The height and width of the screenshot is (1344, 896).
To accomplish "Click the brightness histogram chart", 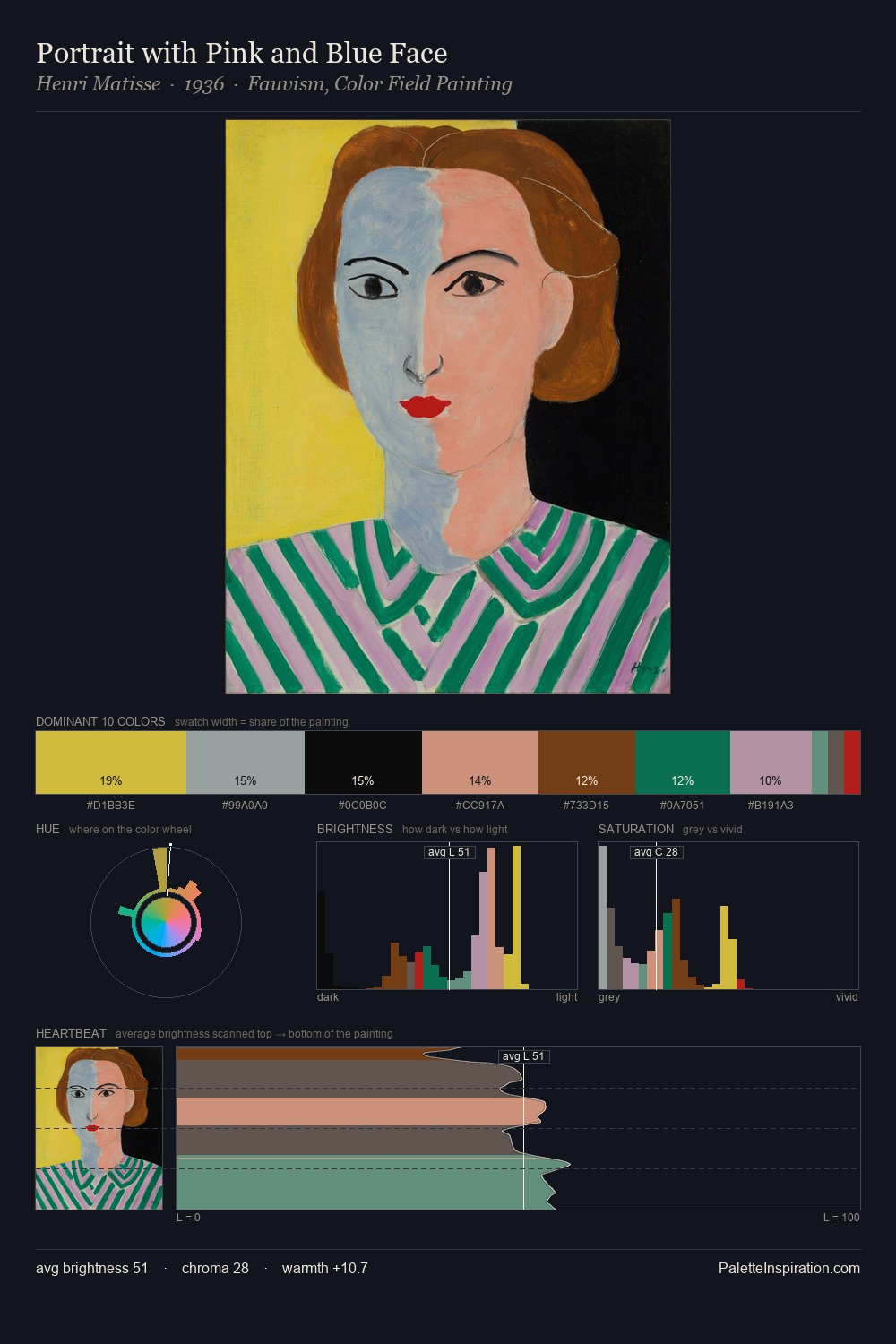I will [x=447, y=916].
